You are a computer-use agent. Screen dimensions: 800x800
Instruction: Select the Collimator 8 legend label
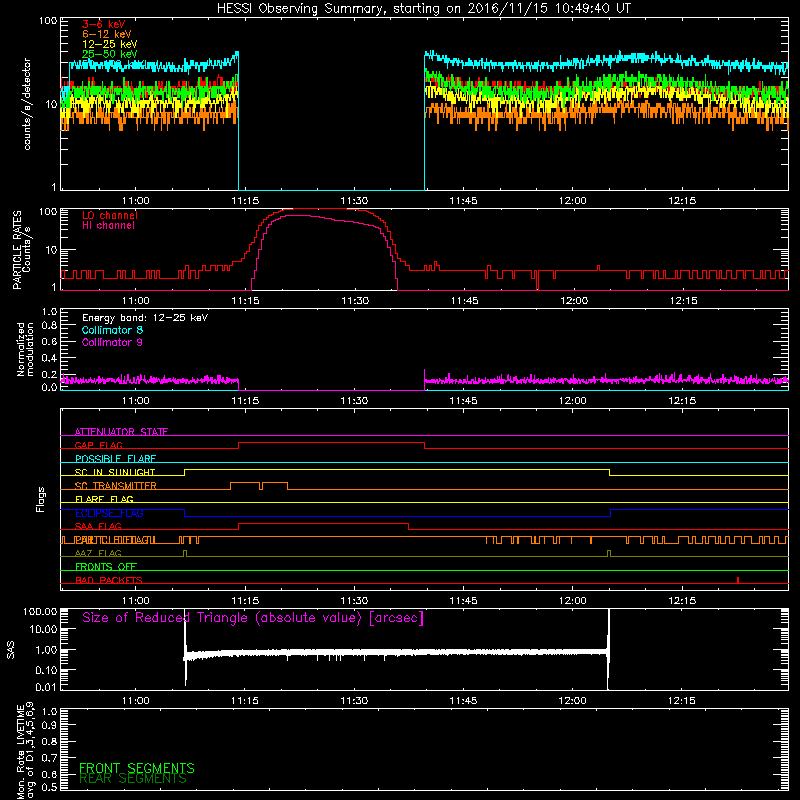(112, 330)
